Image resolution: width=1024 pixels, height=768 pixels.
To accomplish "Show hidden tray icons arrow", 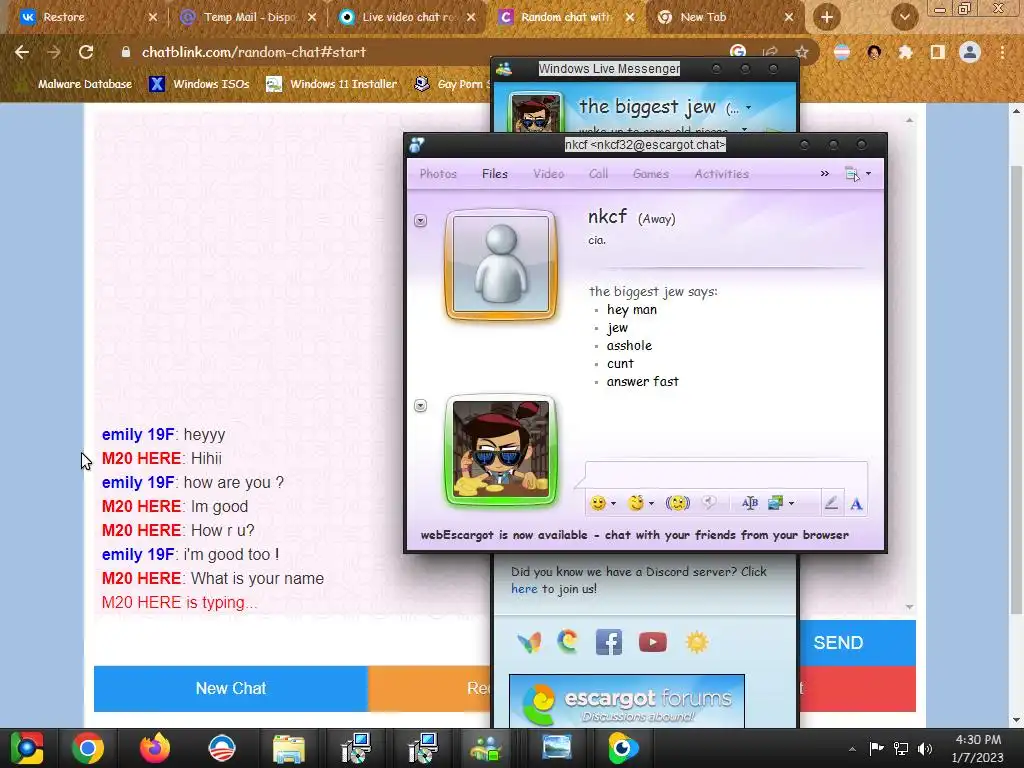I will coord(852,749).
